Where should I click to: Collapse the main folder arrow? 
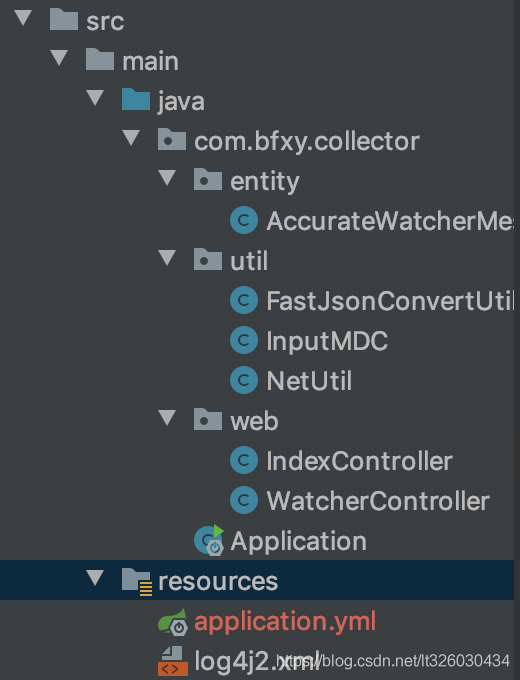tap(59, 58)
